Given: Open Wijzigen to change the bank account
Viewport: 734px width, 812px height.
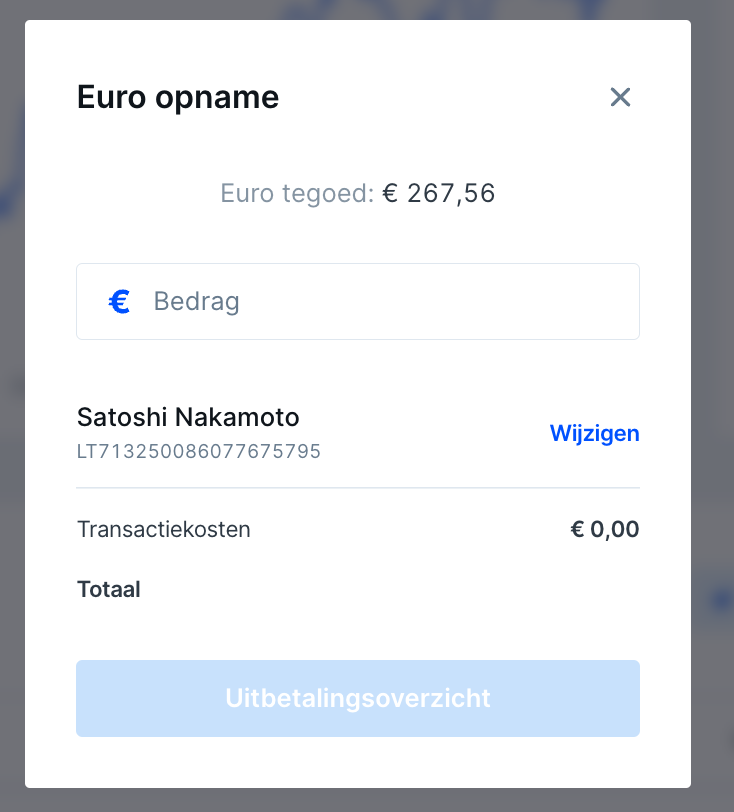Looking at the screenshot, I should 594,433.
